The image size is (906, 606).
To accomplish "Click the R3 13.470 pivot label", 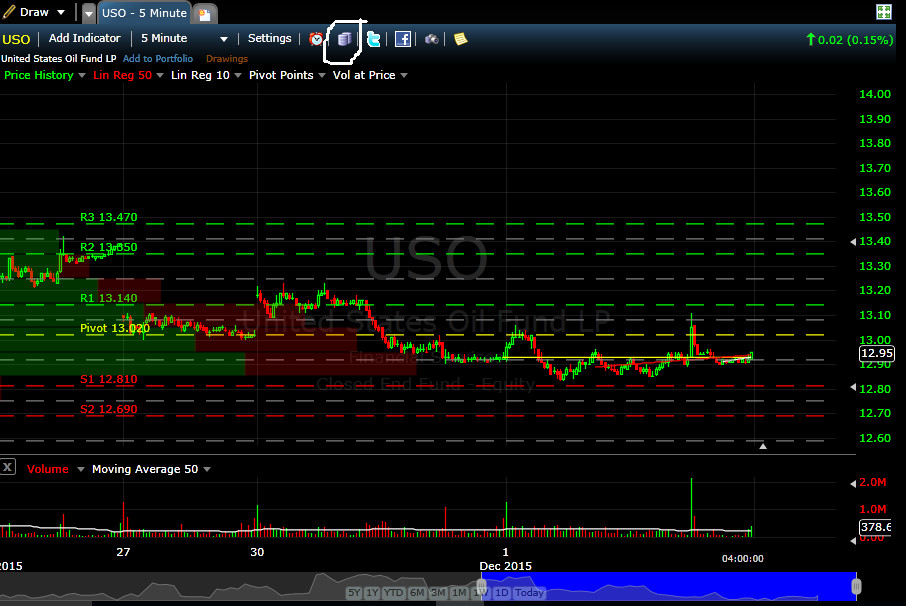I will coord(109,217).
